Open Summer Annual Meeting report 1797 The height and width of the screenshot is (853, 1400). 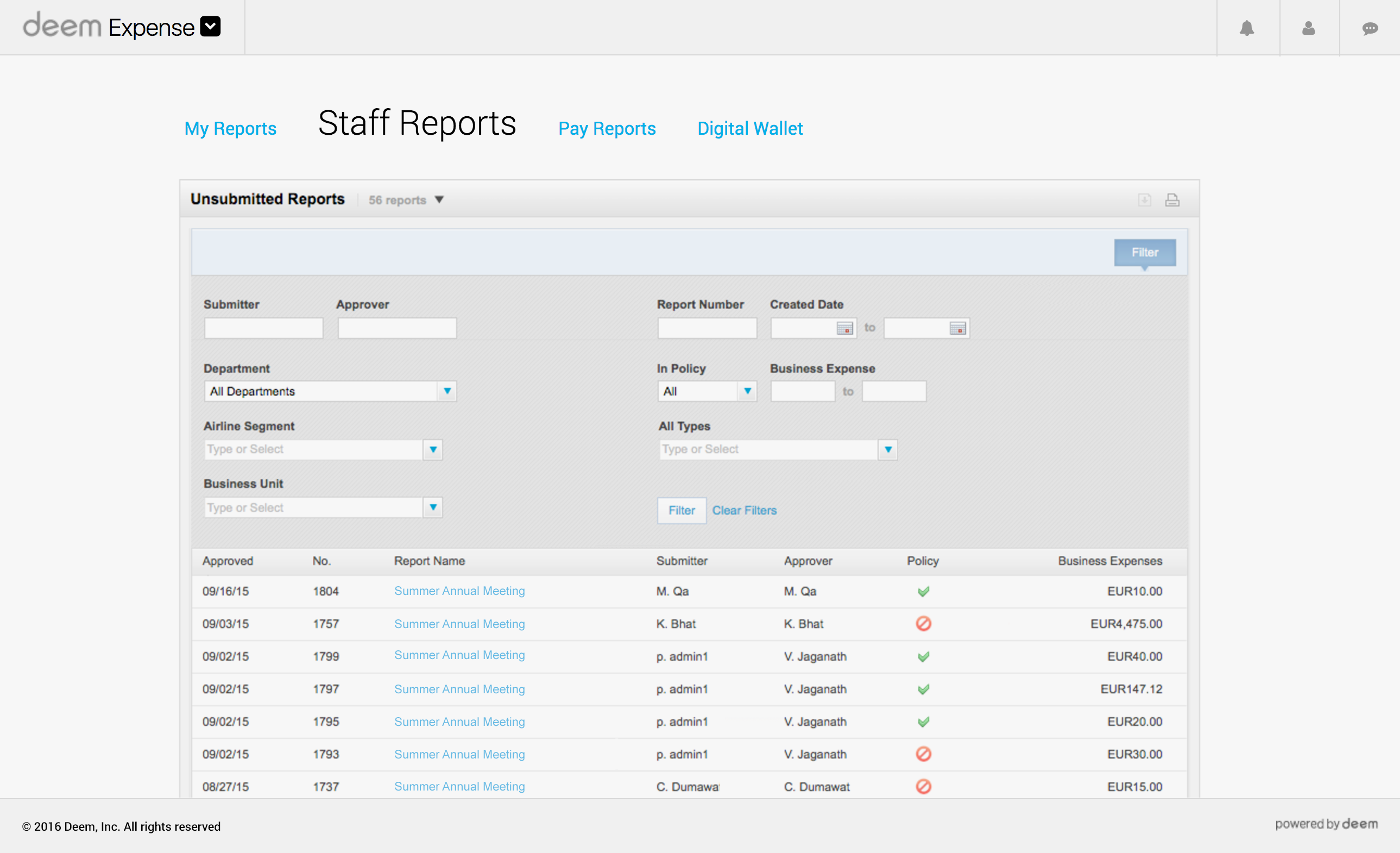[459, 689]
